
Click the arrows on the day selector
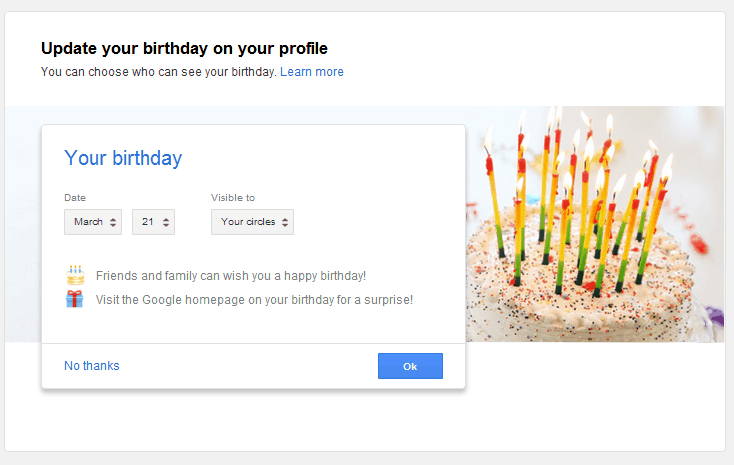coord(166,222)
